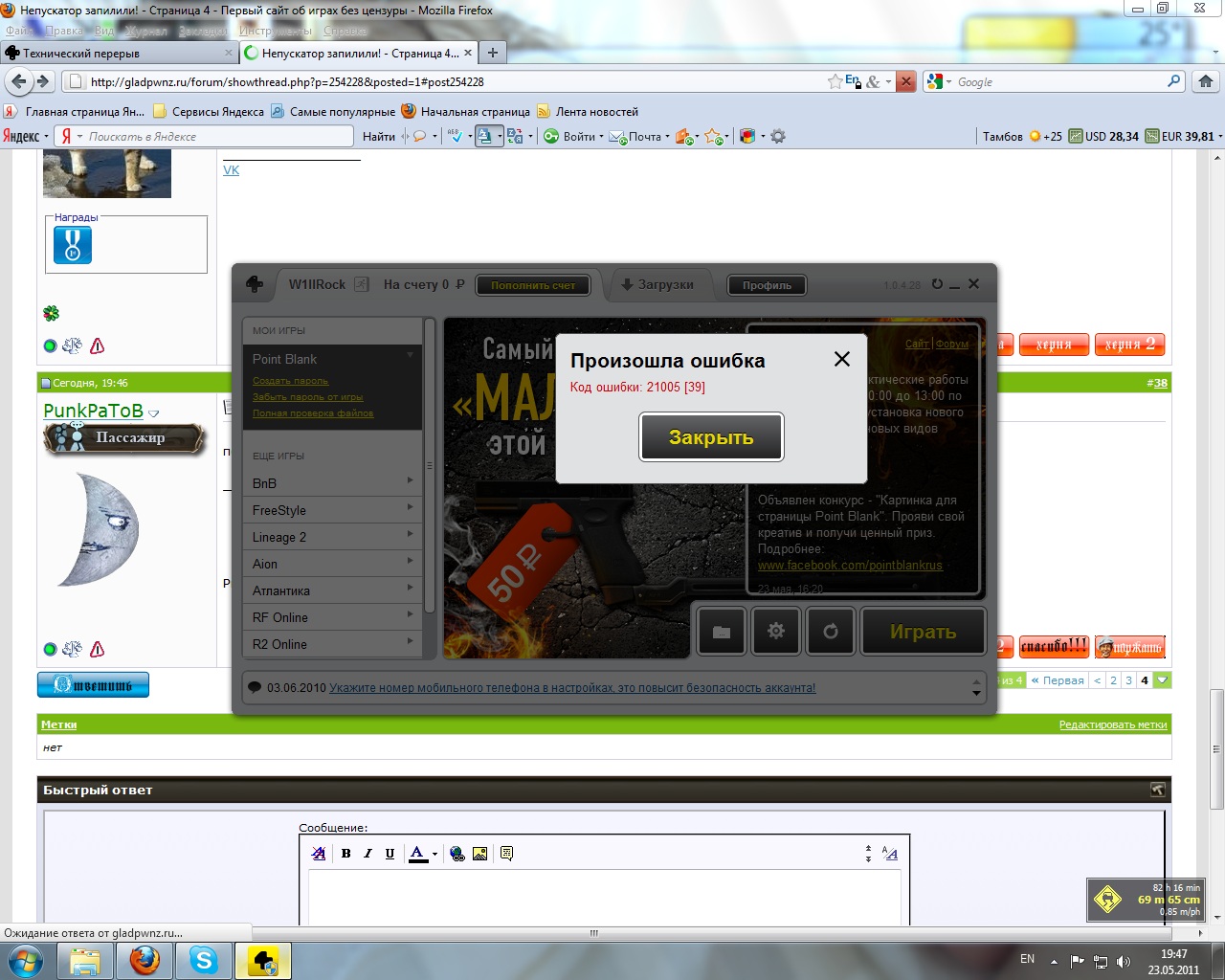Click logout icon next to W1llRock

tap(362, 284)
